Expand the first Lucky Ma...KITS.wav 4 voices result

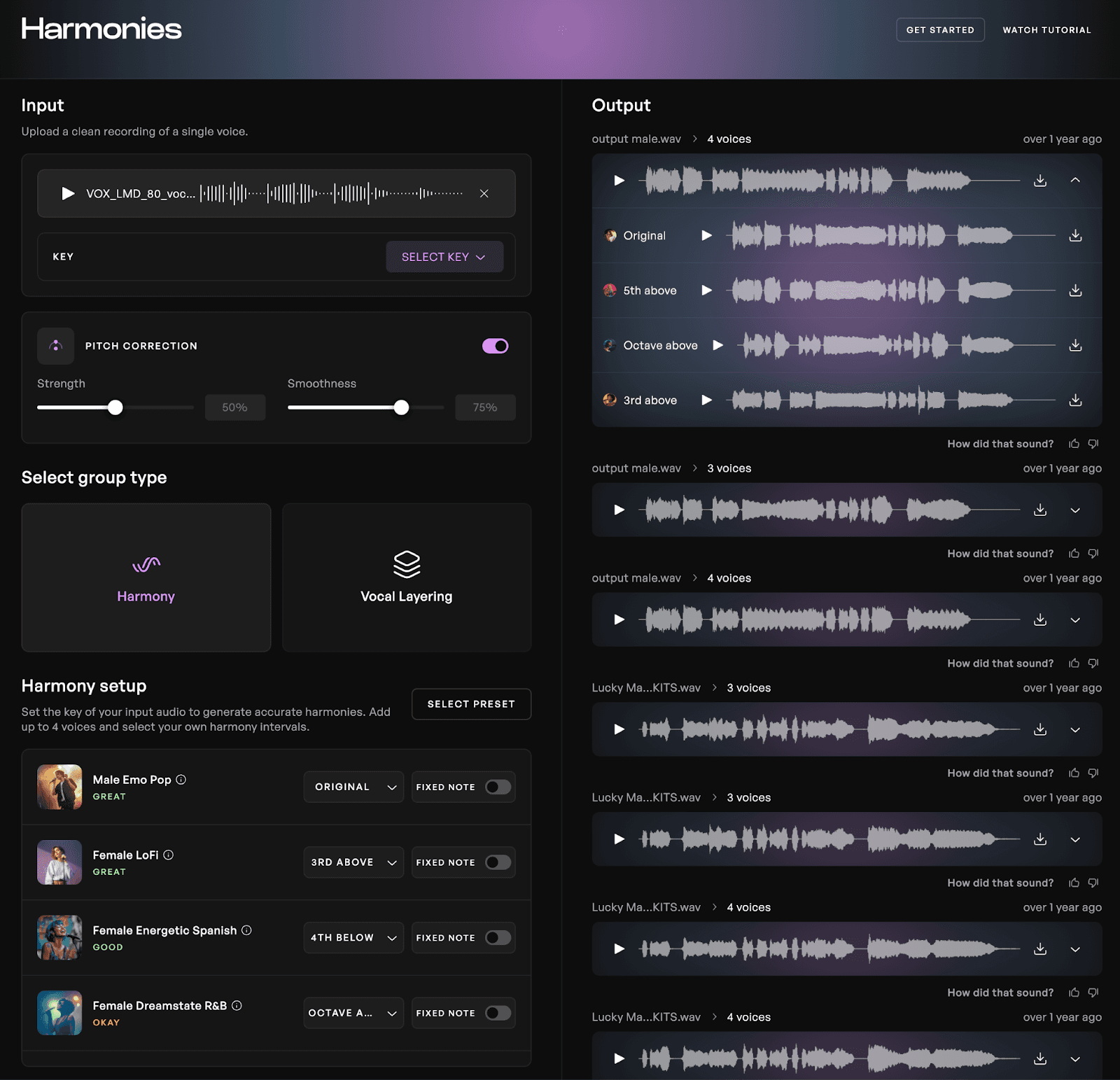[1075, 949]
